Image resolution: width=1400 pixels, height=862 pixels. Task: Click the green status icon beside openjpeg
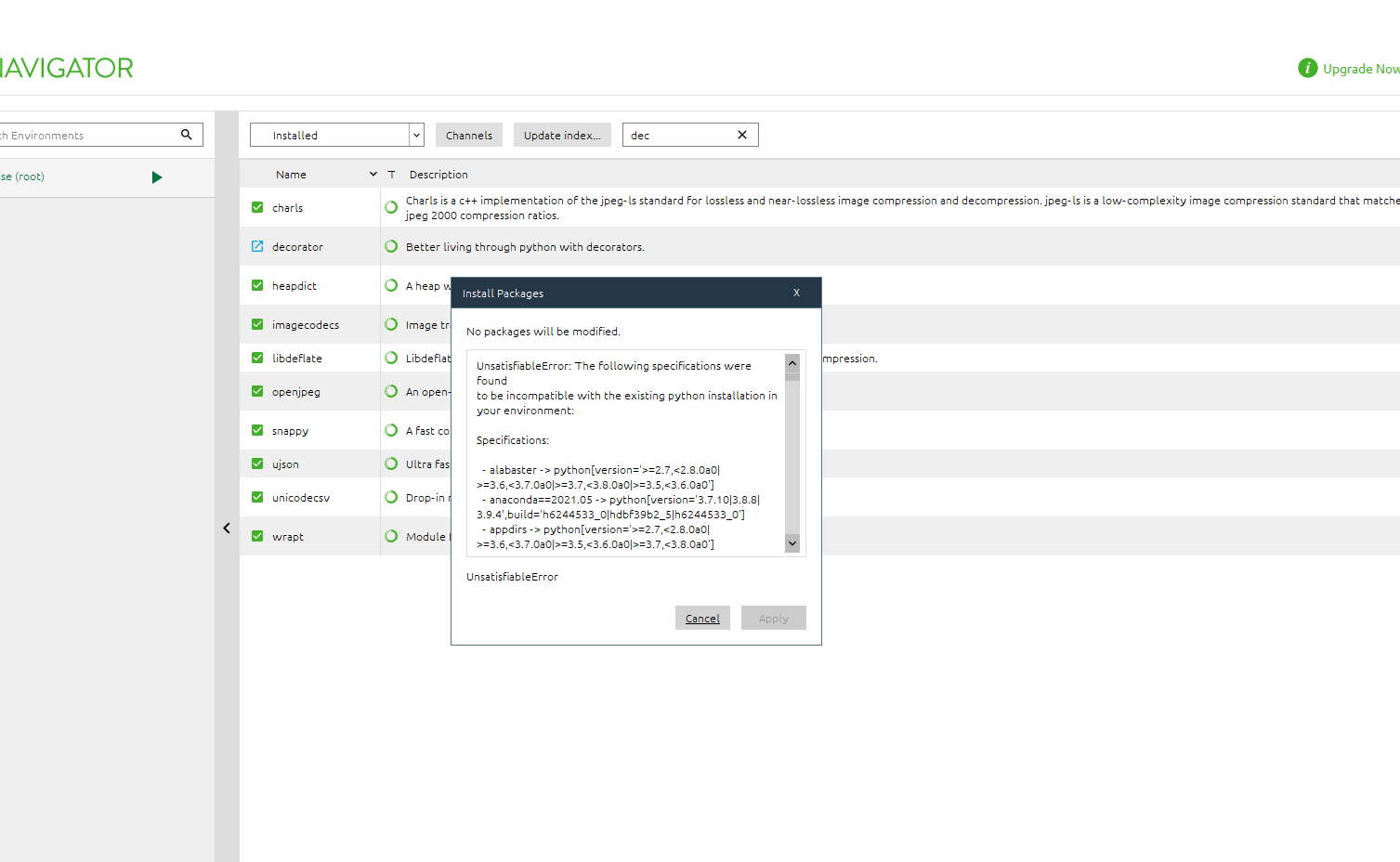click(x=390, y=390)
